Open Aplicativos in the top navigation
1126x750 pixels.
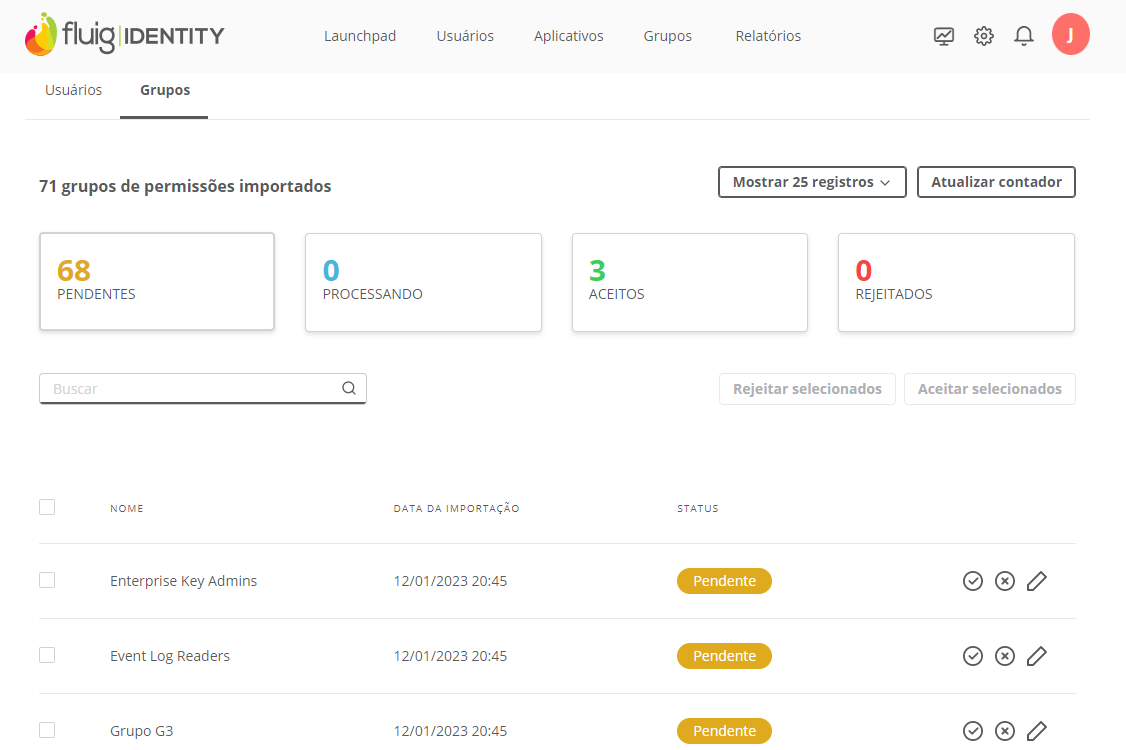(x=569, y=36)
